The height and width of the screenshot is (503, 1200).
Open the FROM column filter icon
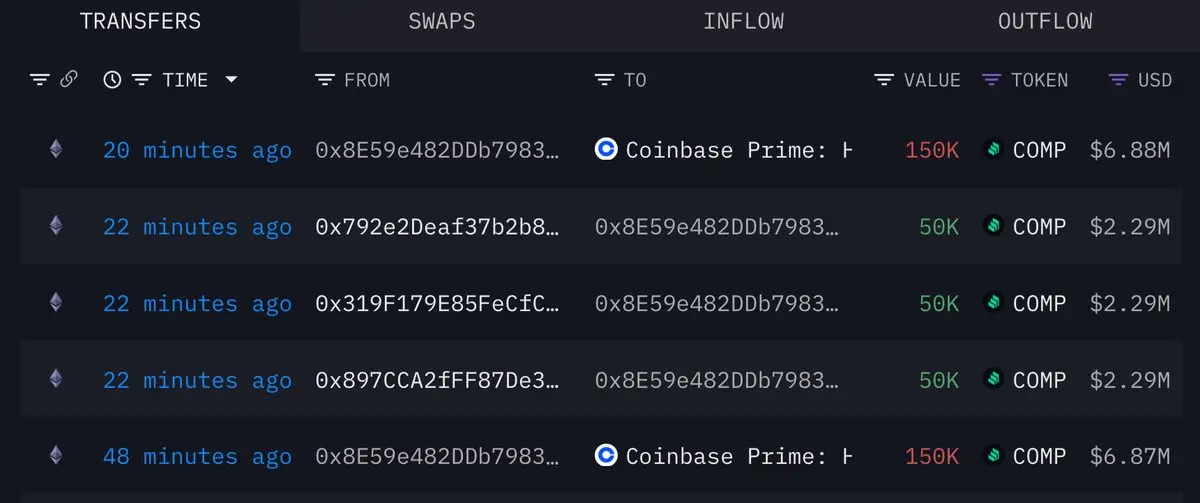pyautogui.click(x=325, y=80)
